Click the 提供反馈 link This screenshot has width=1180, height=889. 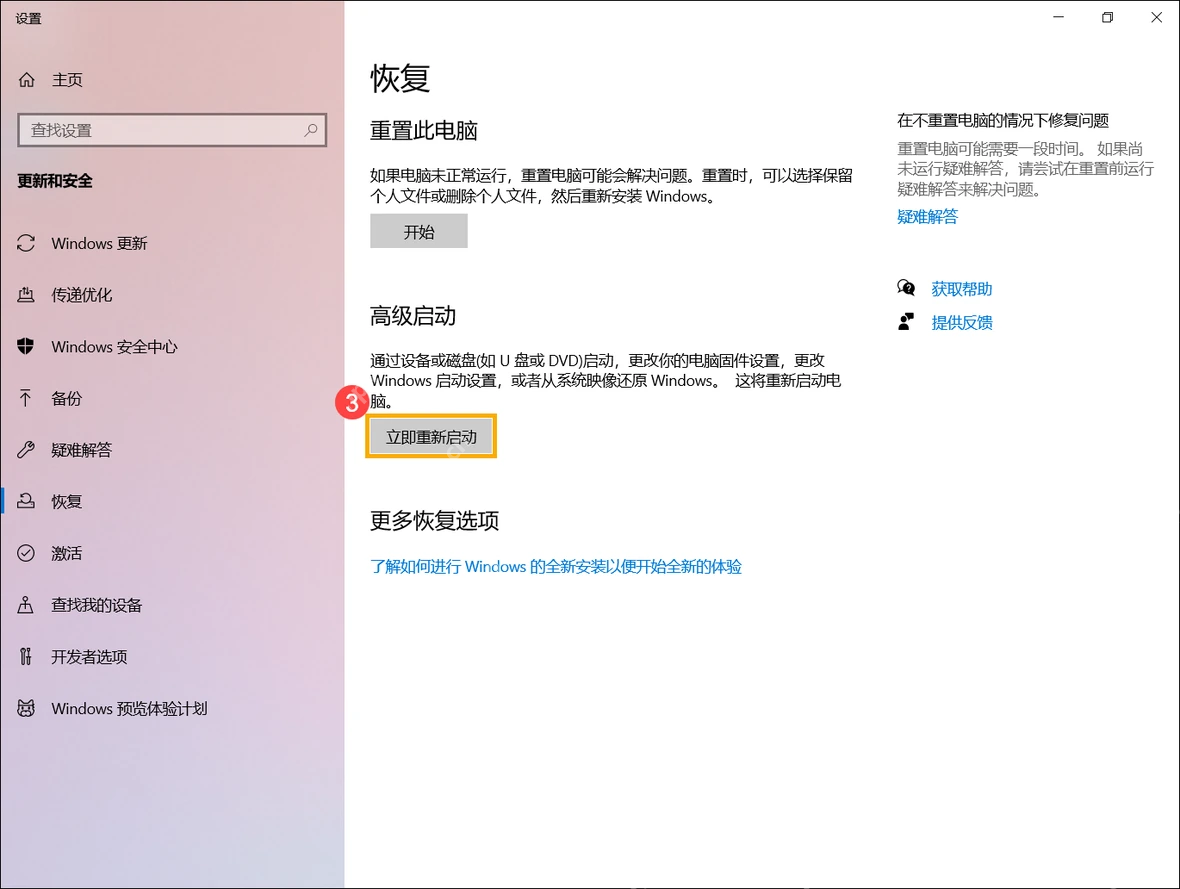coord(962,323)
